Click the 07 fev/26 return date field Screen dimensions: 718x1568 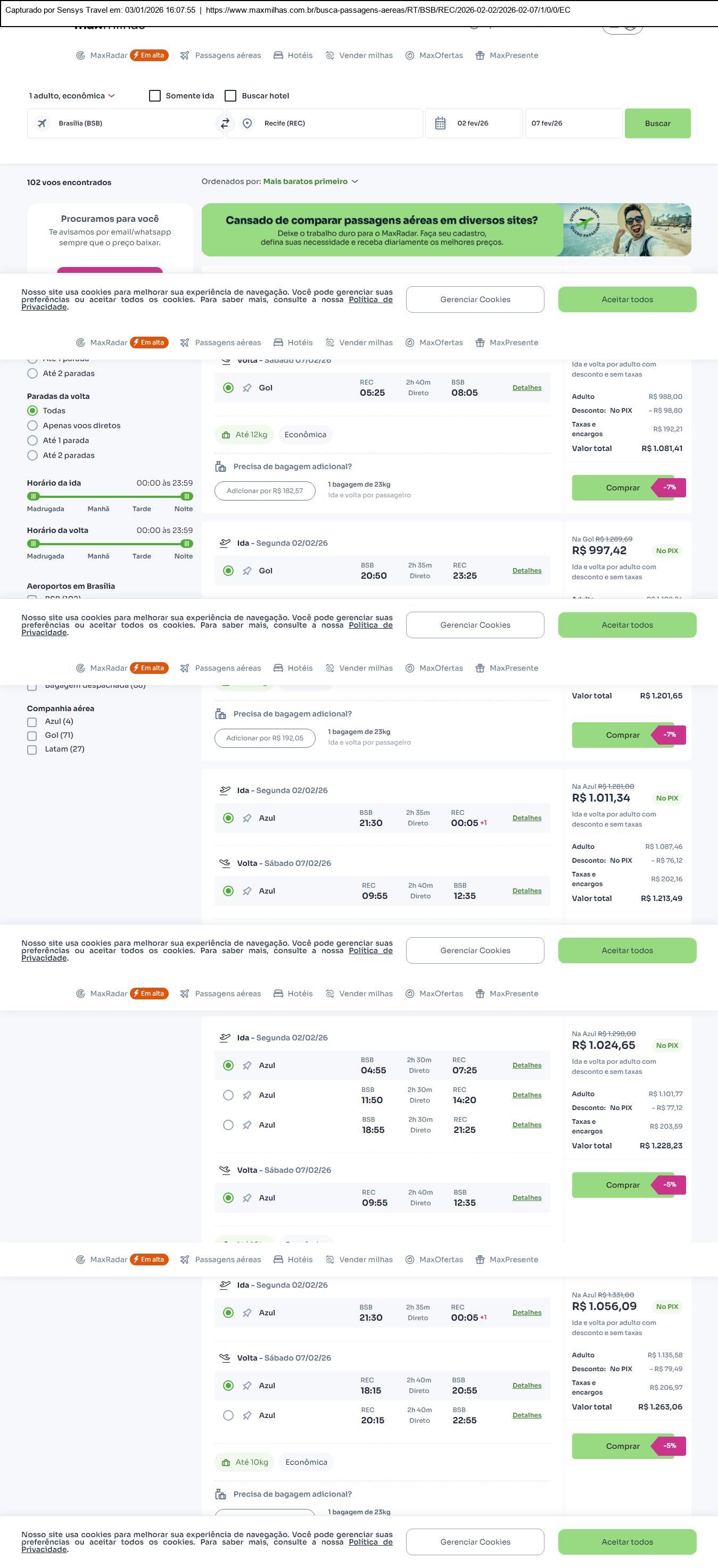coord(573,123)
